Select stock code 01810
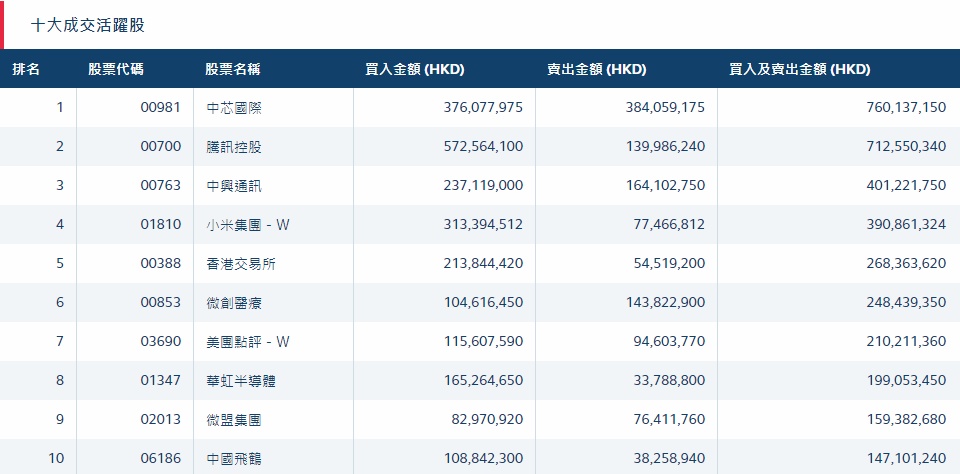 coord(161,224)
